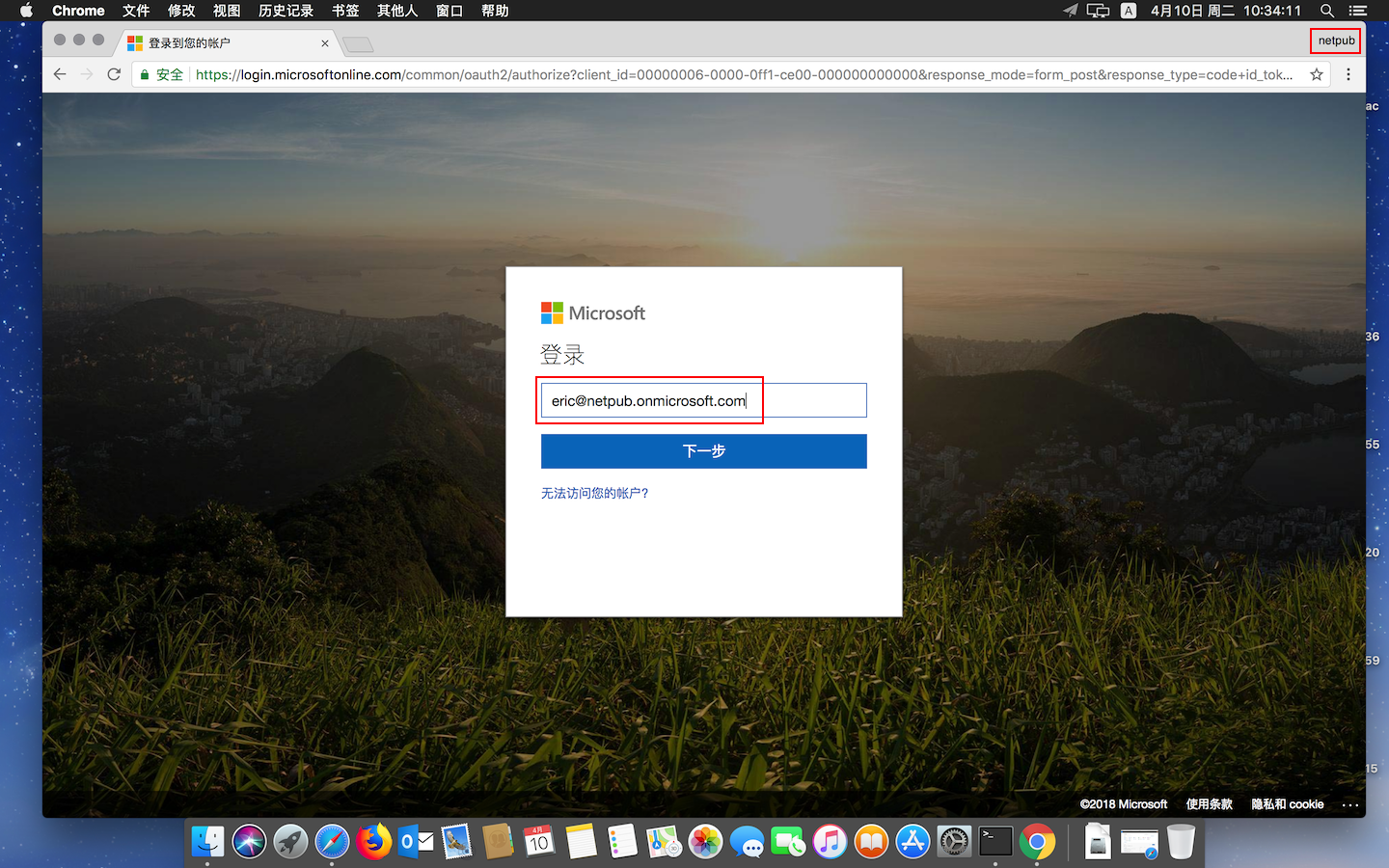The image size is (1389, 868).
Task: Open the 视图 menu
Action: point(227,11)
